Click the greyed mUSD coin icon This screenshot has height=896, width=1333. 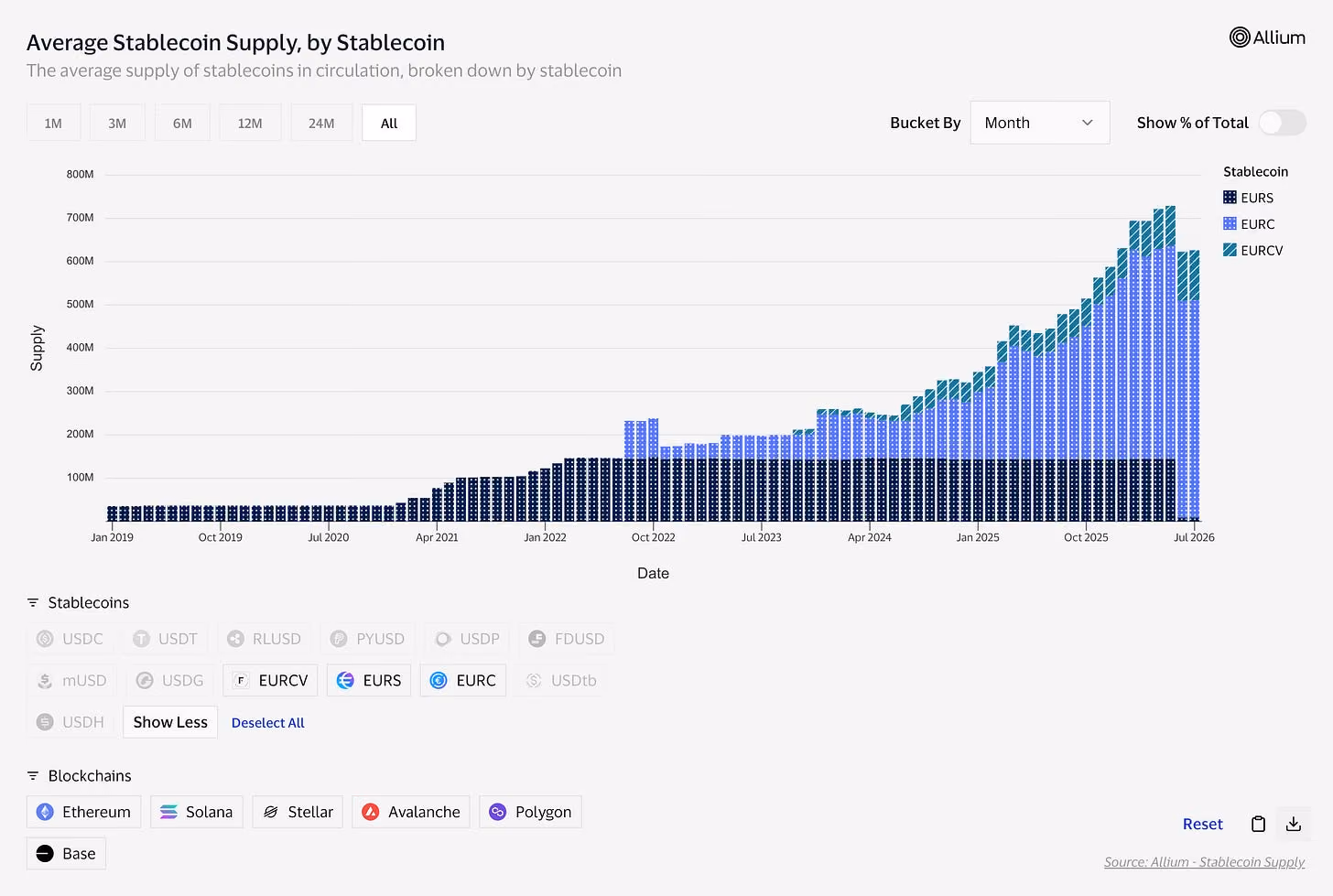tap(45, 680)
